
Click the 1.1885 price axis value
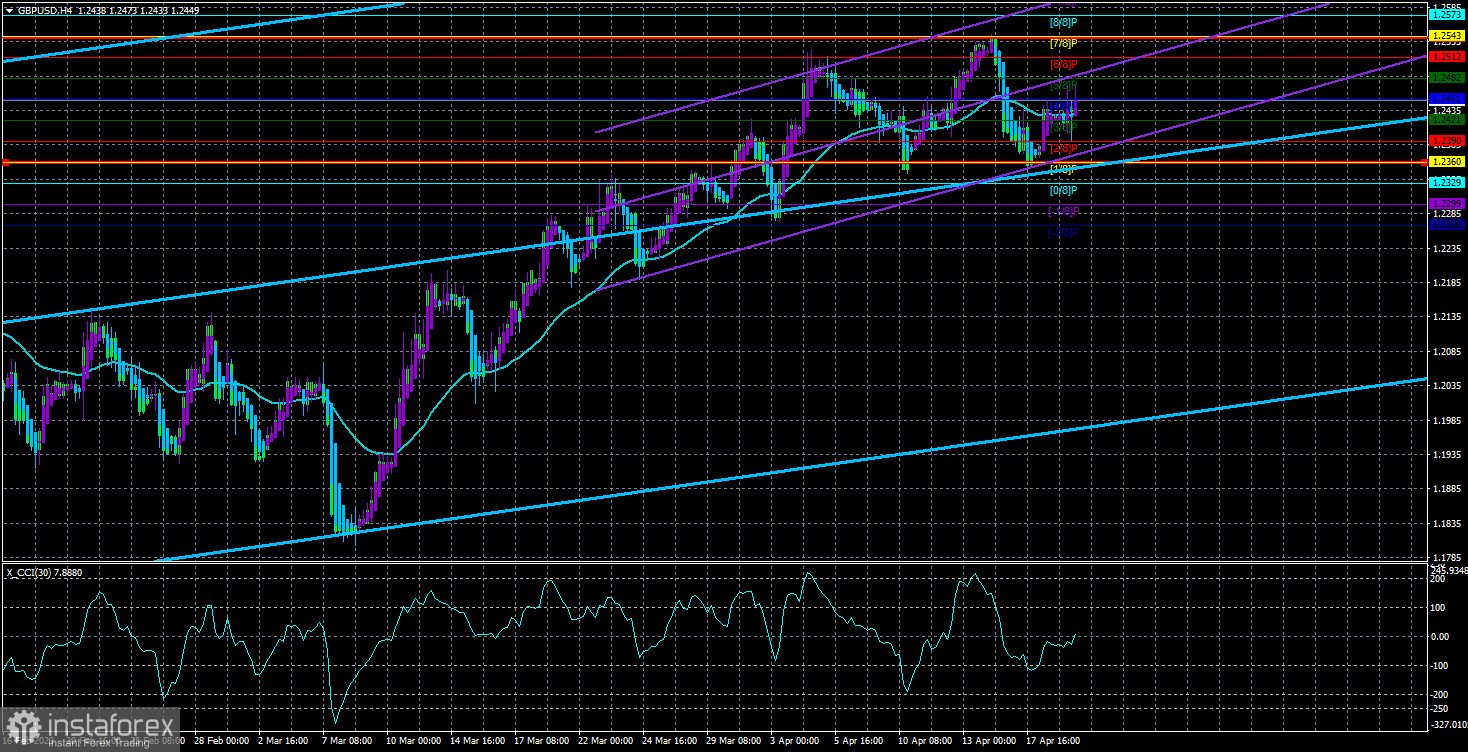click(1447, 490)
